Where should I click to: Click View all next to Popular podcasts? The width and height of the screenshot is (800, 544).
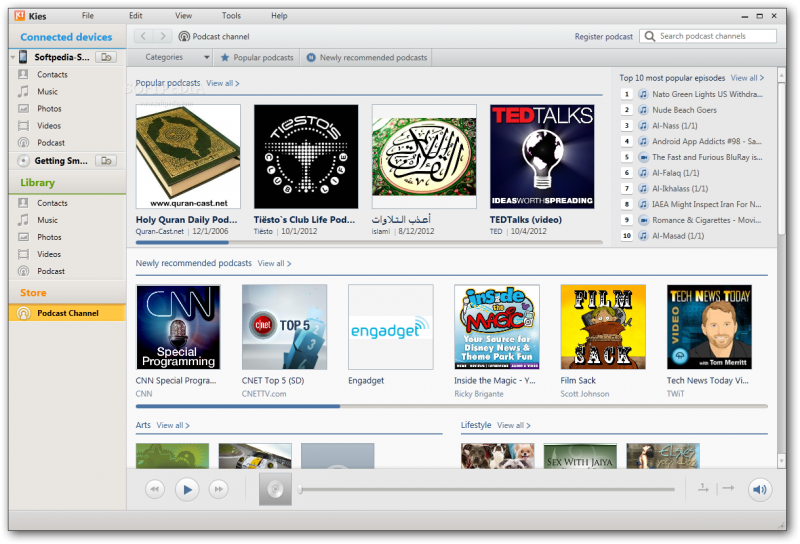(x=222, y=83)
